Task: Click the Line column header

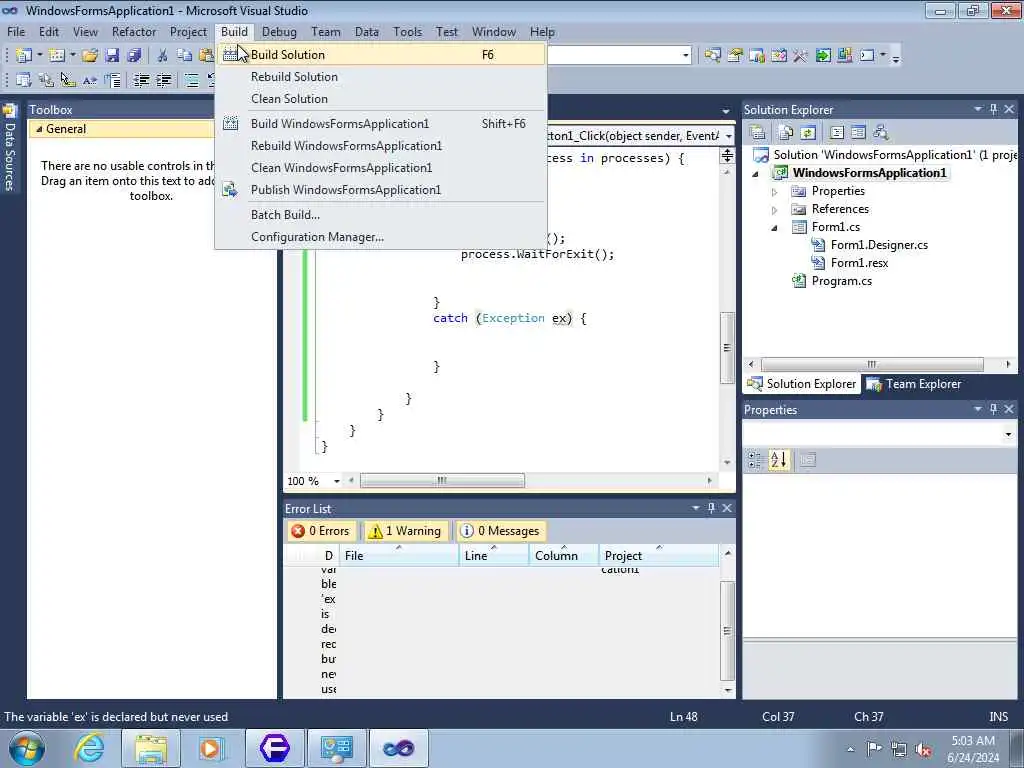Action: point(494,555)
